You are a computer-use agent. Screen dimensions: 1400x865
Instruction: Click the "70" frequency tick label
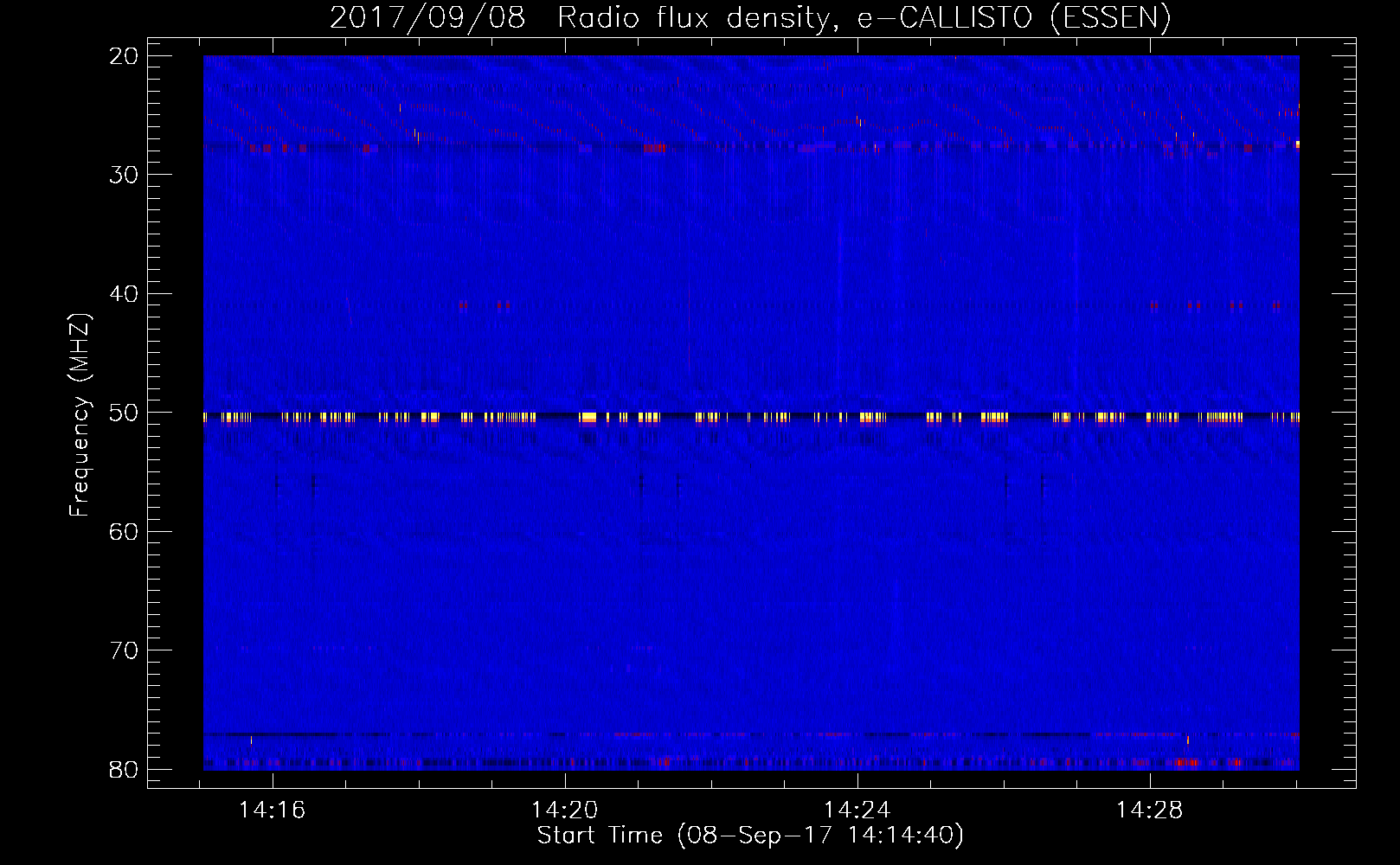[124, 650]
